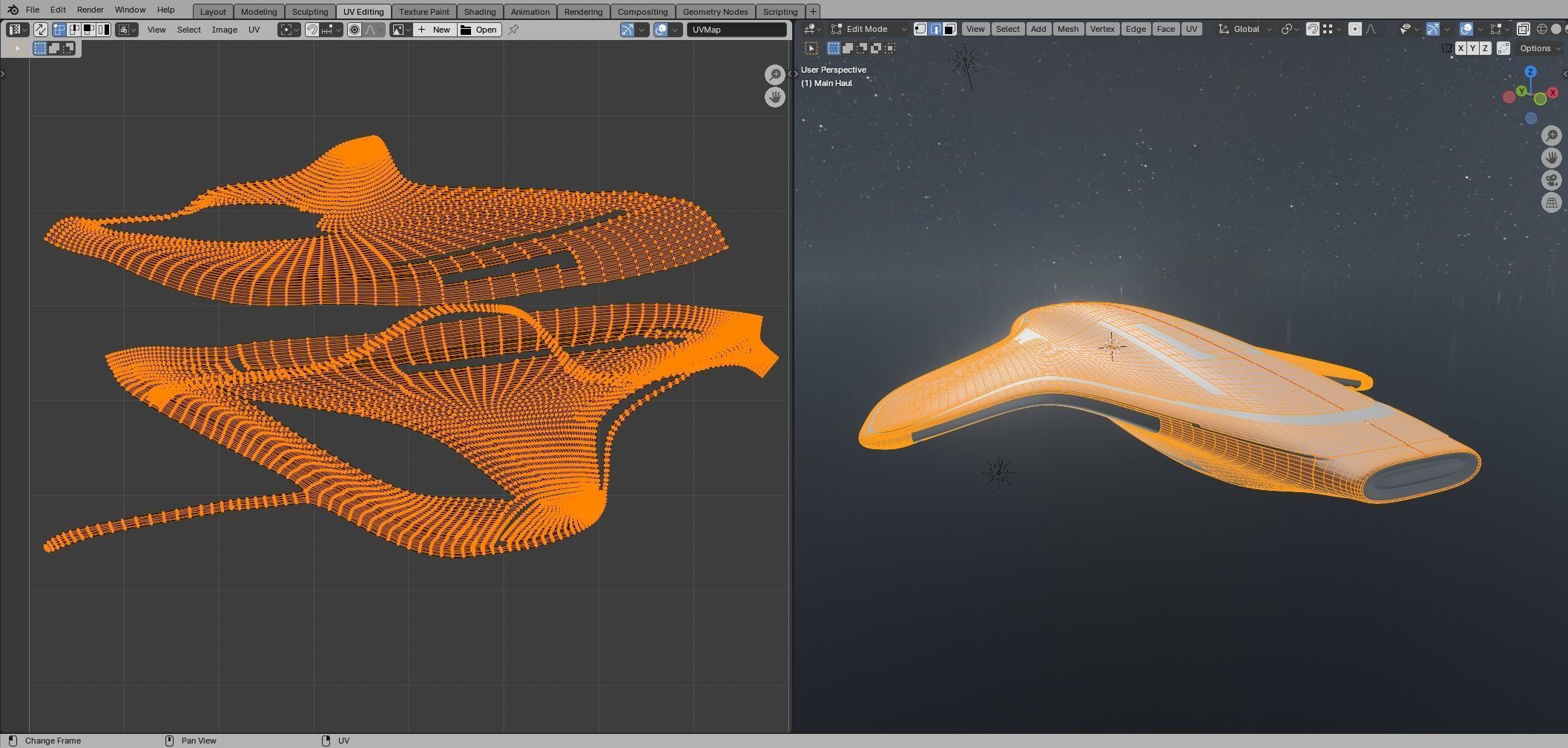Toggle gizmos in the UV editor
Image resolution: width=1568 pixels, height=748 pixels.
pos(627,30)
